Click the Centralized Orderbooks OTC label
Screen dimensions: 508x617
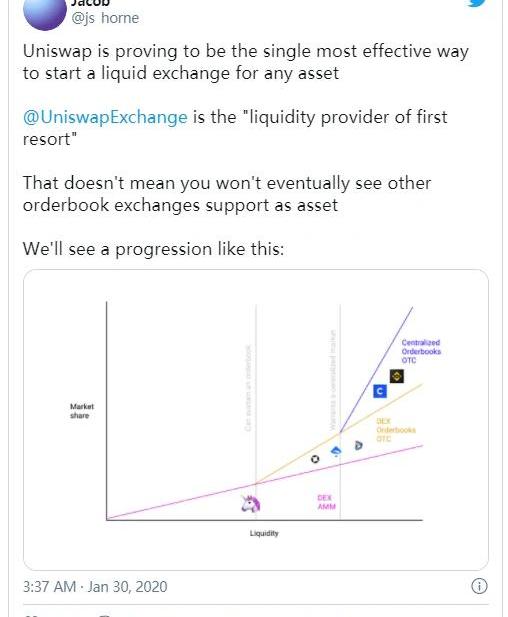pos(421,351)
